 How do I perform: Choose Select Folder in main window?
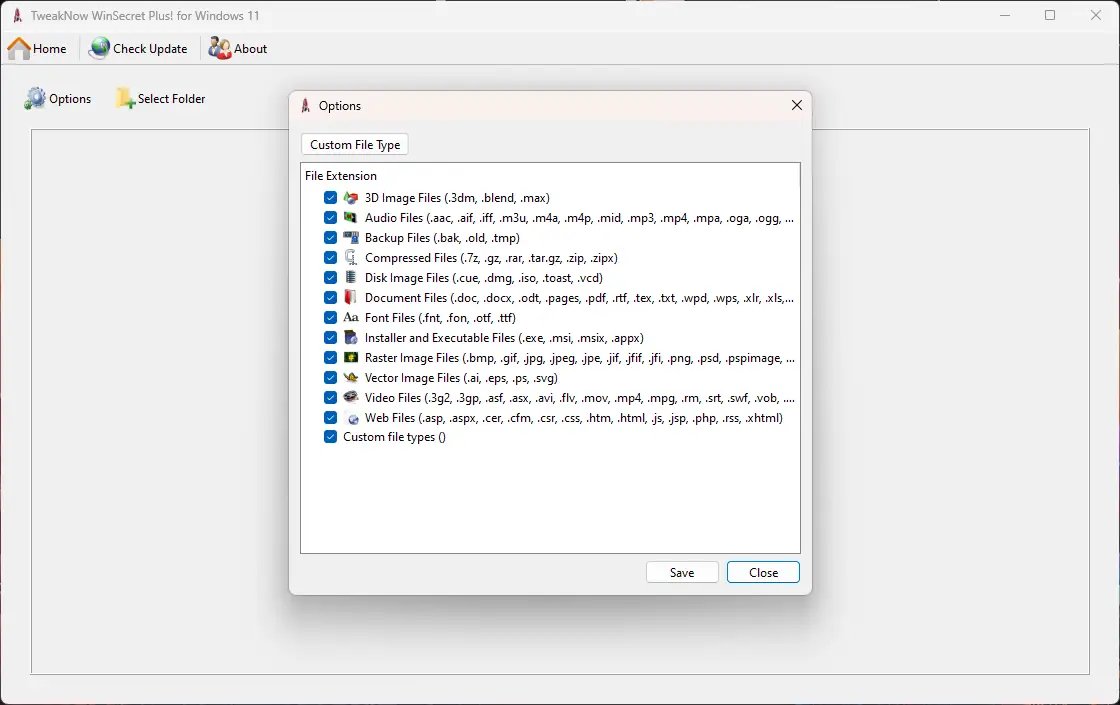click(x=161, y=99)
